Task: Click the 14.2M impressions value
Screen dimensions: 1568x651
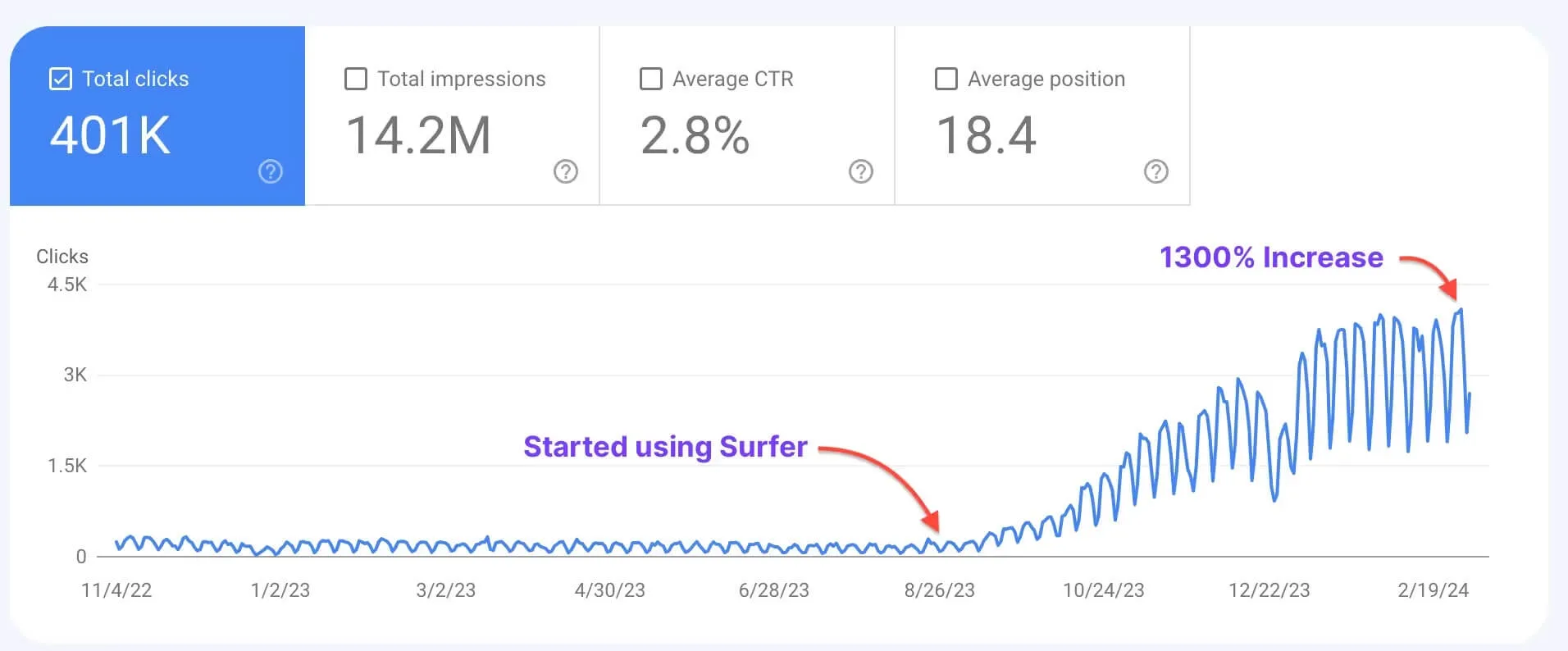Action: tap(418, 135)
